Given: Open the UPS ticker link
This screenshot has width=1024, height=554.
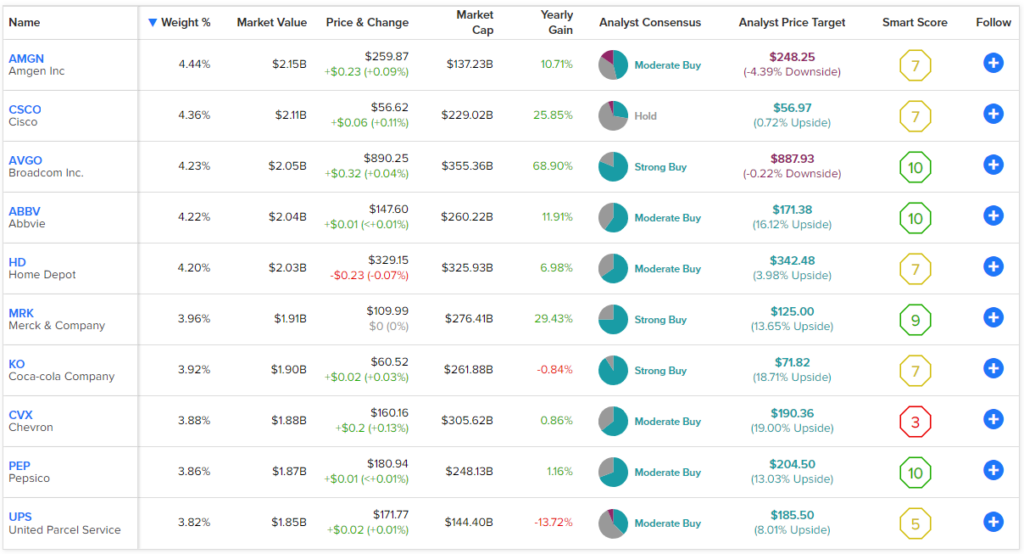Looking at the screenshot, I should click(x=20, y=517).
